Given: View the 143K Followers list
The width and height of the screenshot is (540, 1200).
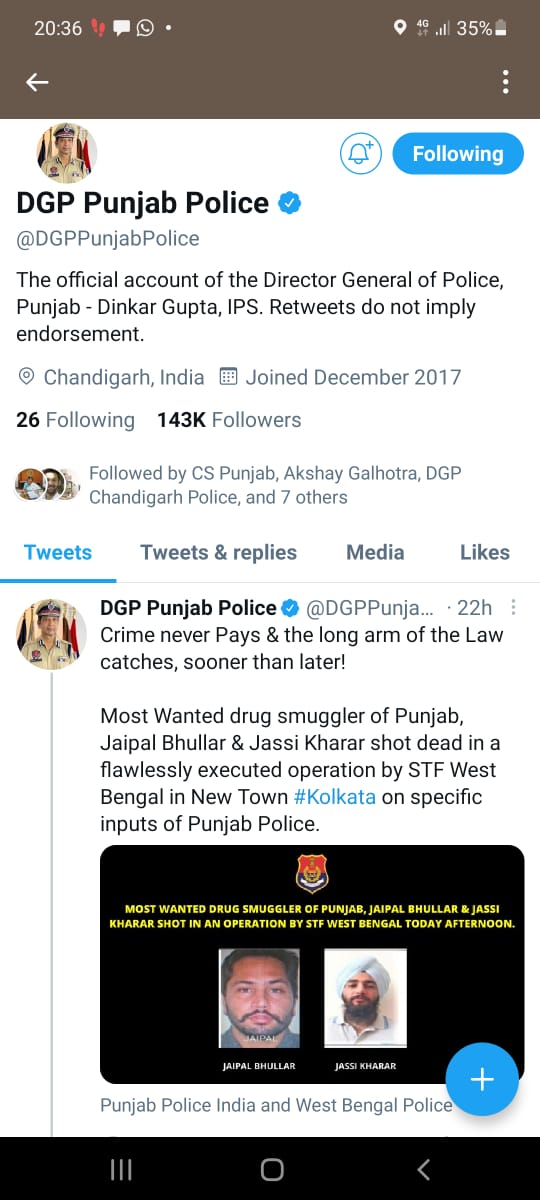Looking at the screenshot, I should (x=229, y=420).
